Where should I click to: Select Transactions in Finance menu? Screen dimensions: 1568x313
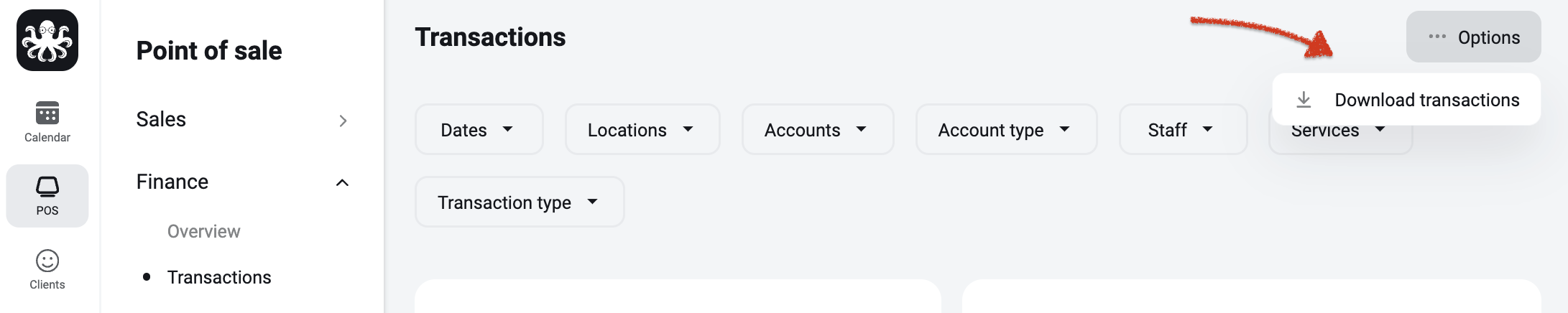[x=219, y=277]
